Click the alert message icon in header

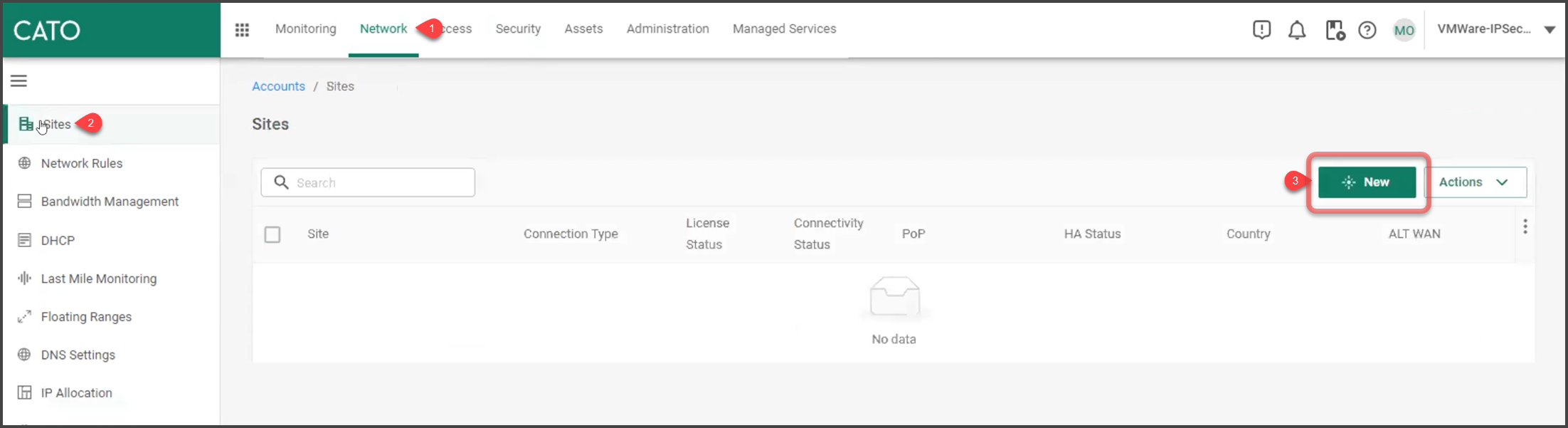coord(1261,30)
